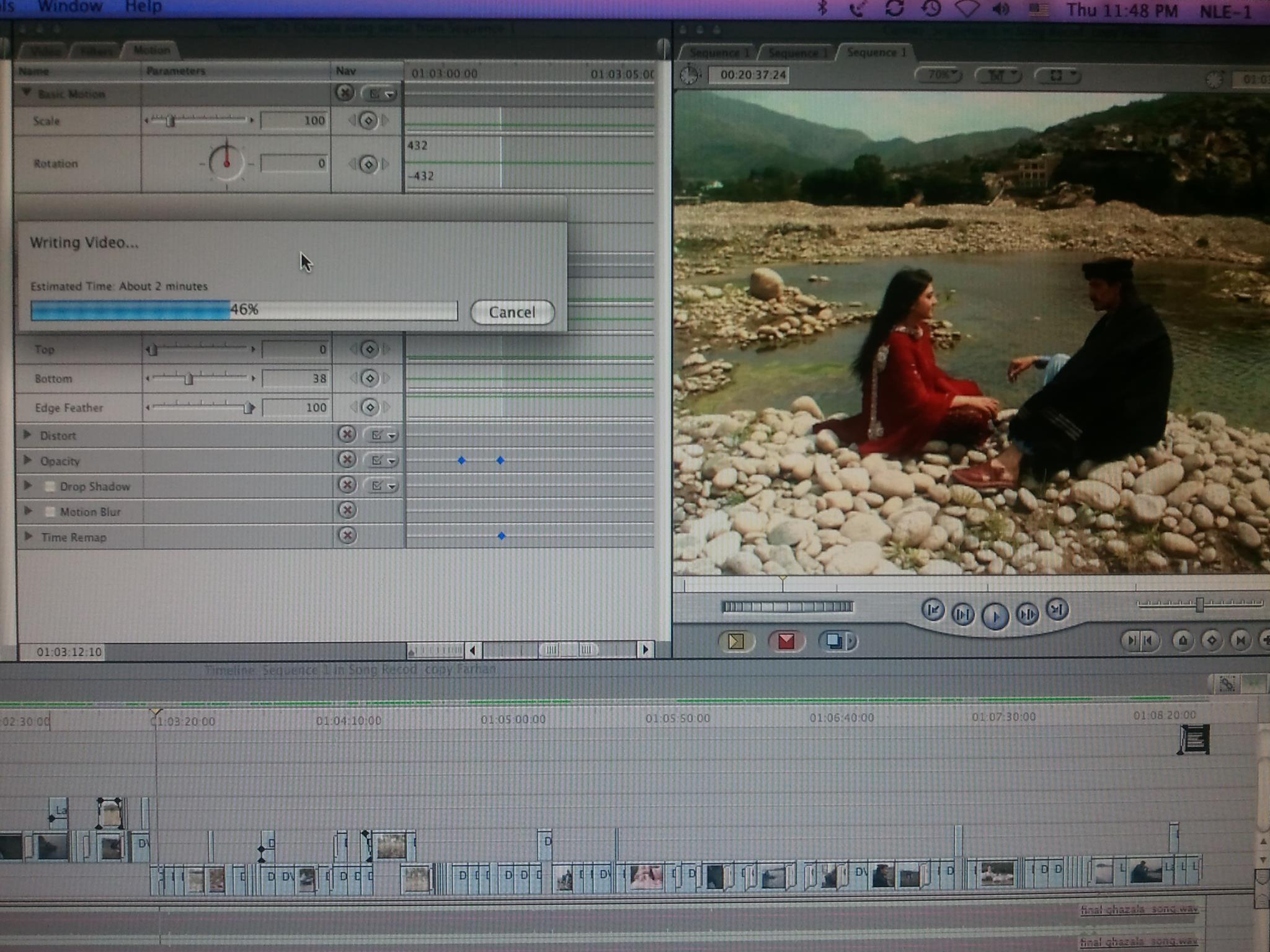The height and width of the screenshot is (952, 1270).
Task: Add keyframe for Scale parameter
Action: (368, 120)
